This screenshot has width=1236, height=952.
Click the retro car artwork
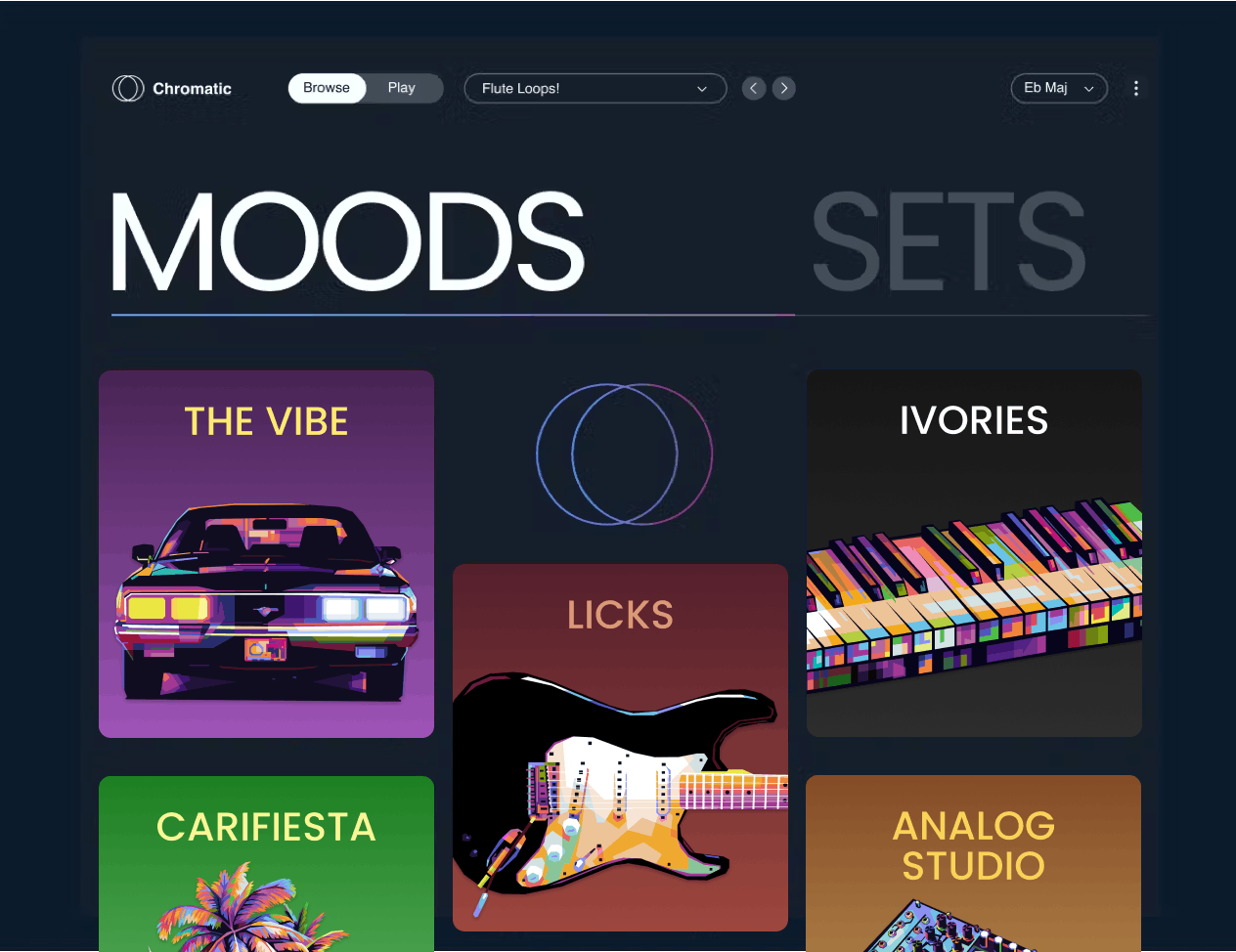(x=266, y=602)
